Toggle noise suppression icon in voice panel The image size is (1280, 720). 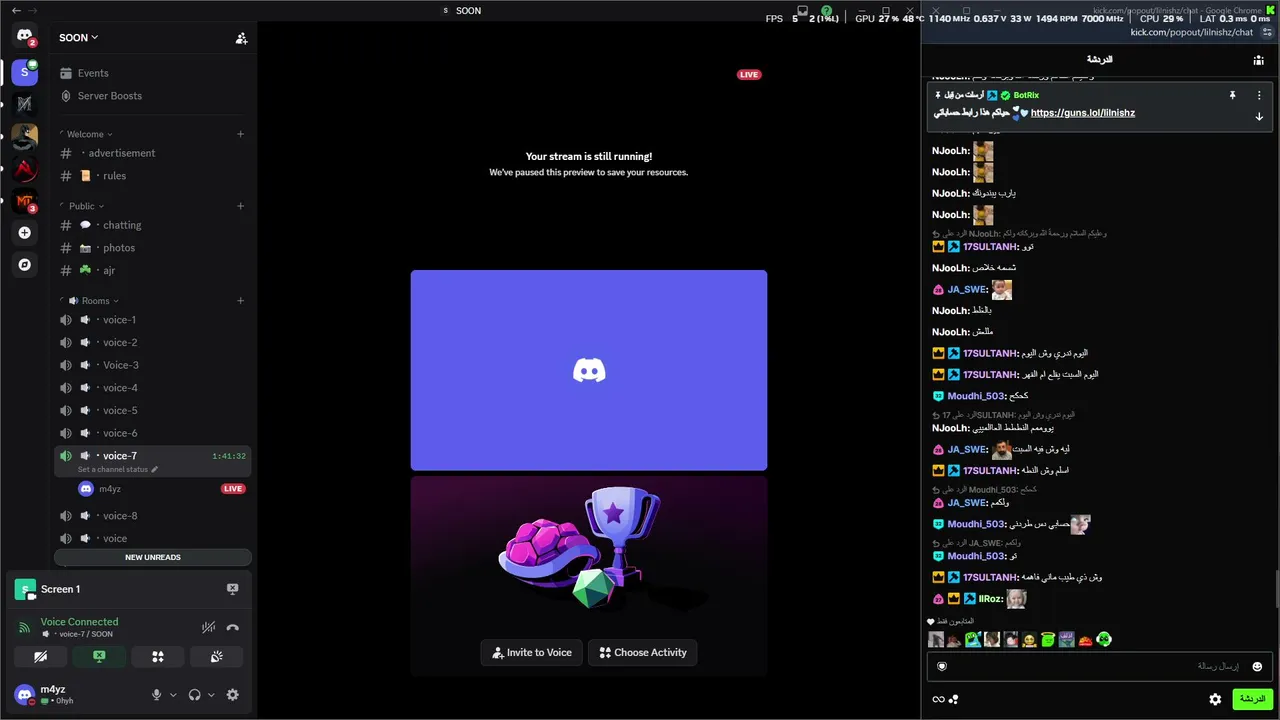coord(208,628)
